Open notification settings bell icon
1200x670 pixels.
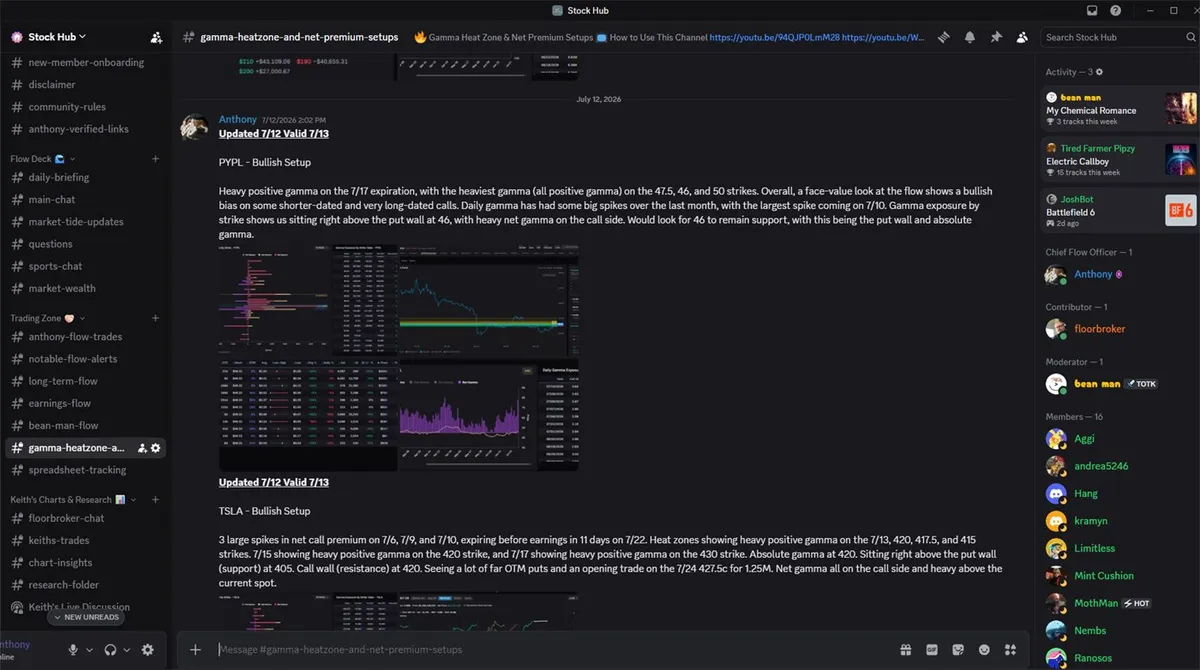tap(970, 37)
